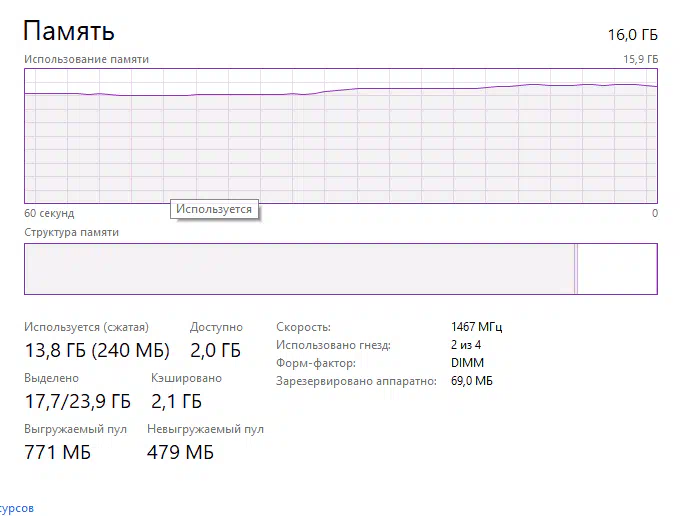Click the 69,0 МБ hardware reserved value

[x=472, y=381]
